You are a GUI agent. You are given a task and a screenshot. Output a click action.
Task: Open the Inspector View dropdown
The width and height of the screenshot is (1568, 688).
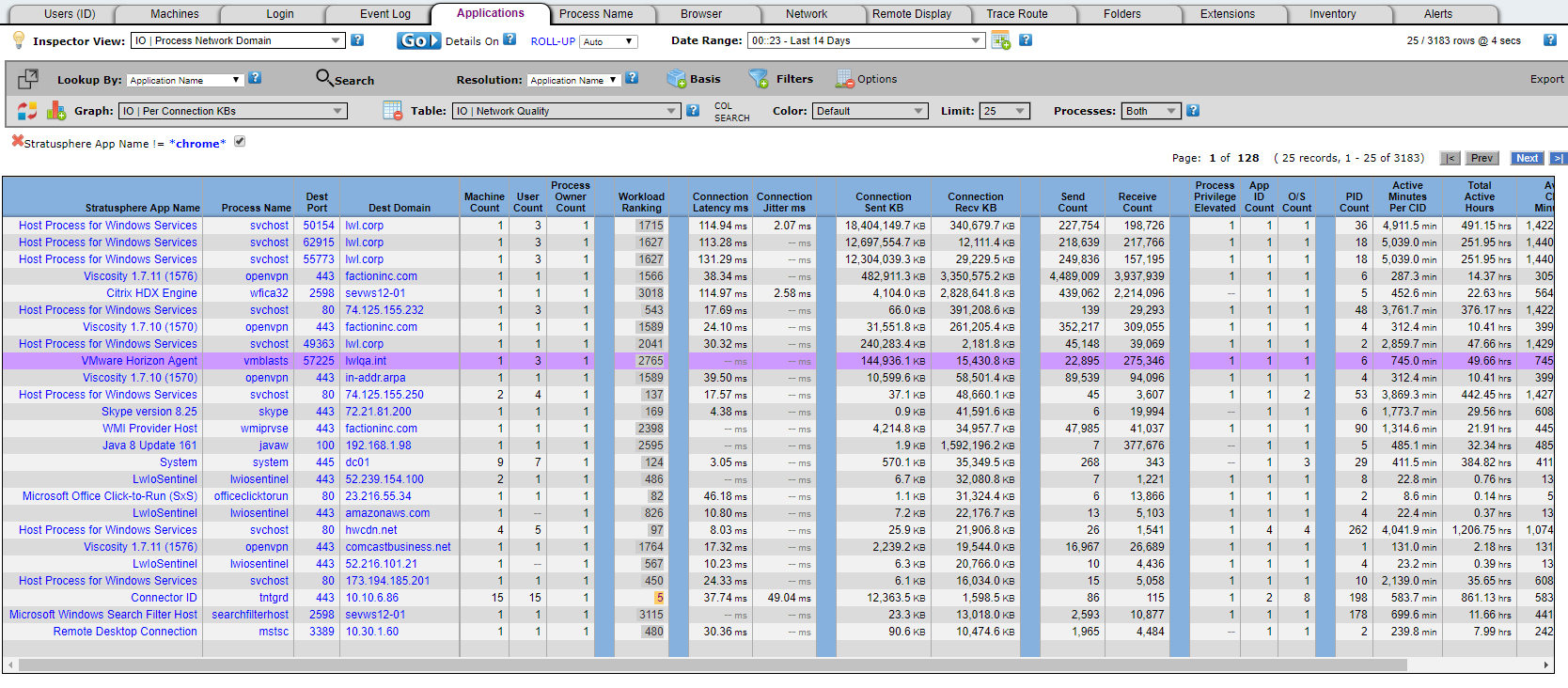238,40
